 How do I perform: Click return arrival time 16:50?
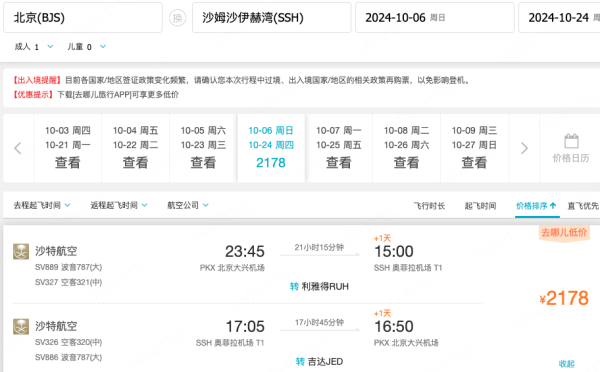(394, 327)
